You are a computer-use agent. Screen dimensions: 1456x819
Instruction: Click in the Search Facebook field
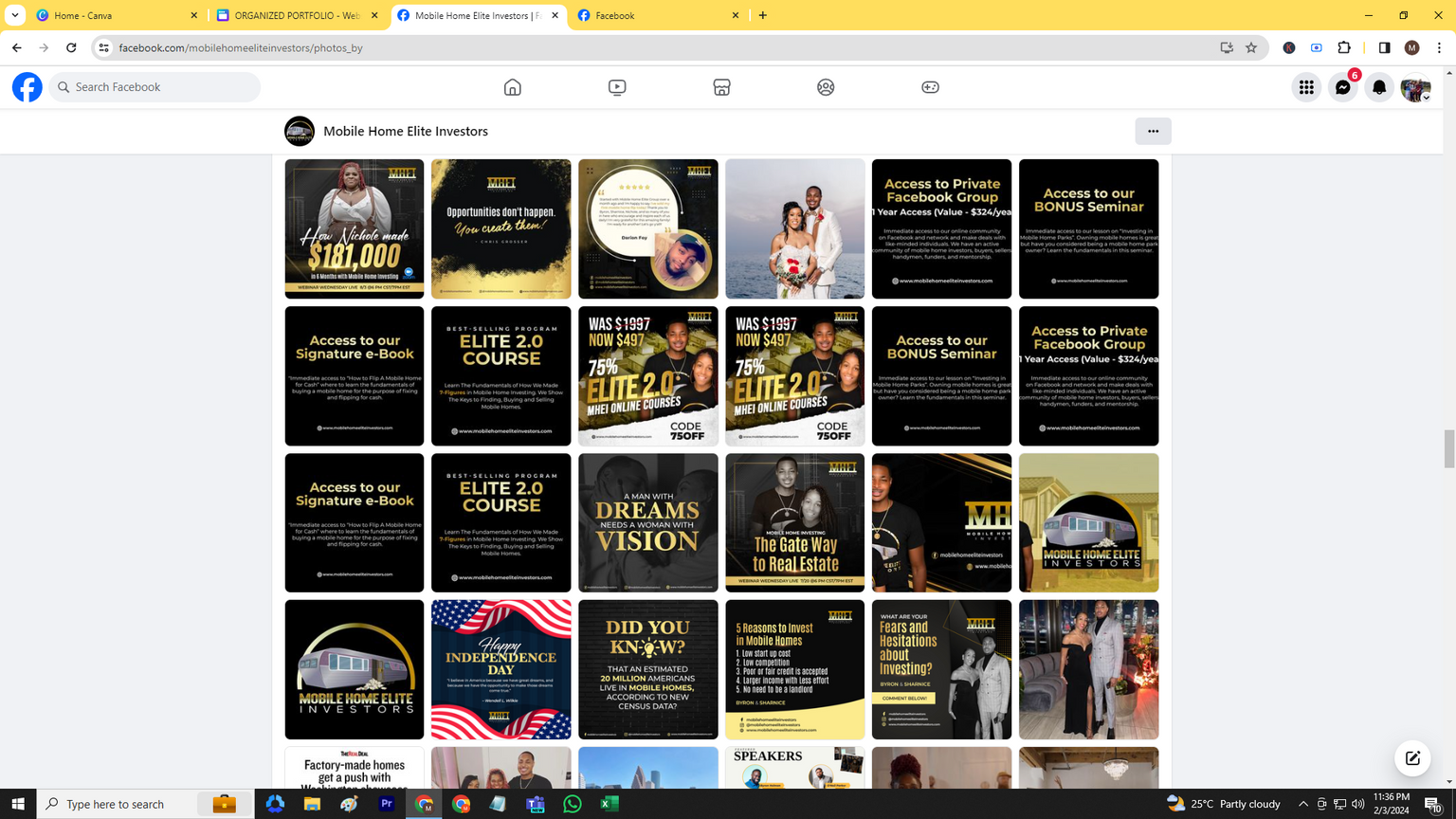155,87
